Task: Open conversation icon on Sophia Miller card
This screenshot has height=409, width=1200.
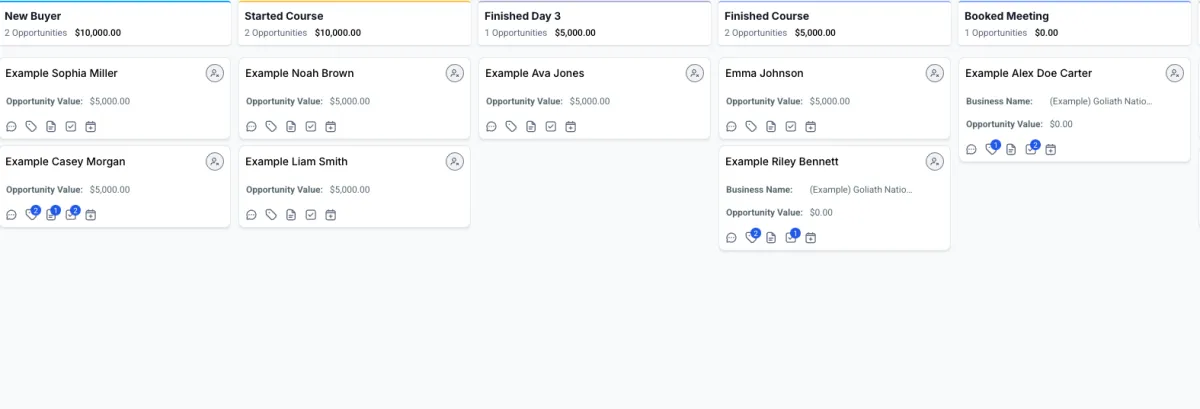Action: (11, 127)
